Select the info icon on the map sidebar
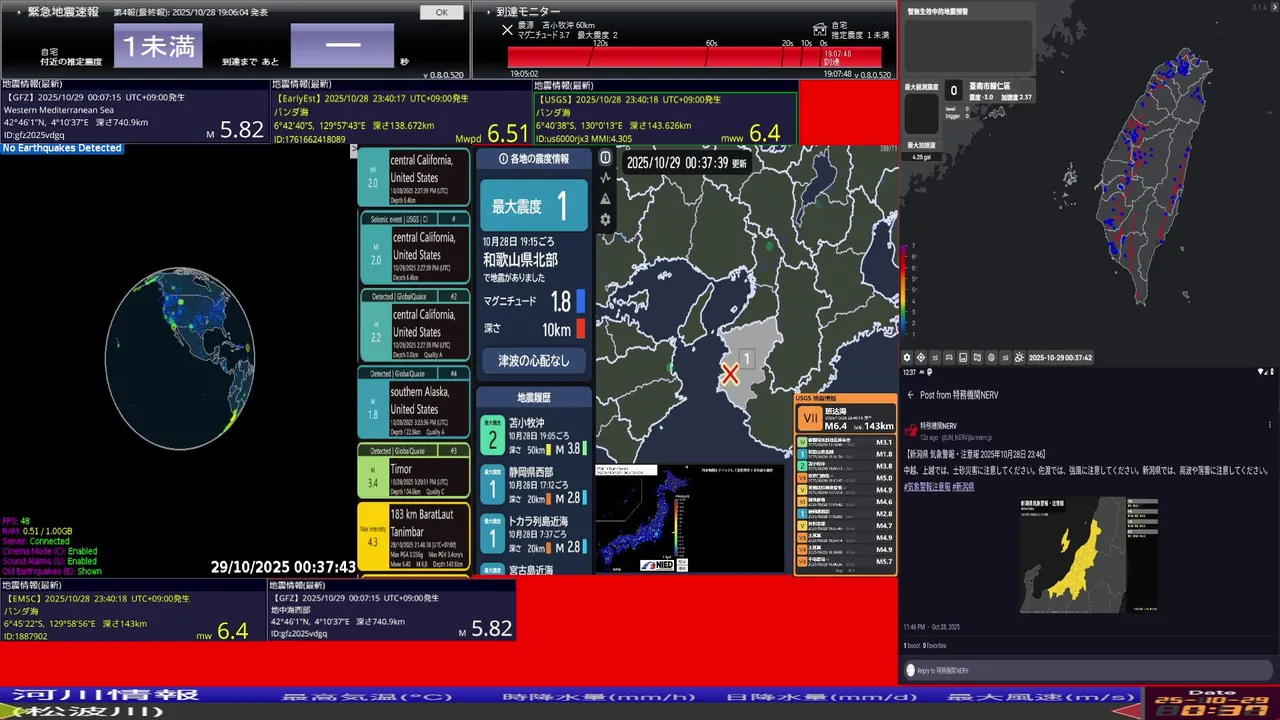Image resolution: width=1280 pixels, height=720 pixels. click(x=605, y=158)
